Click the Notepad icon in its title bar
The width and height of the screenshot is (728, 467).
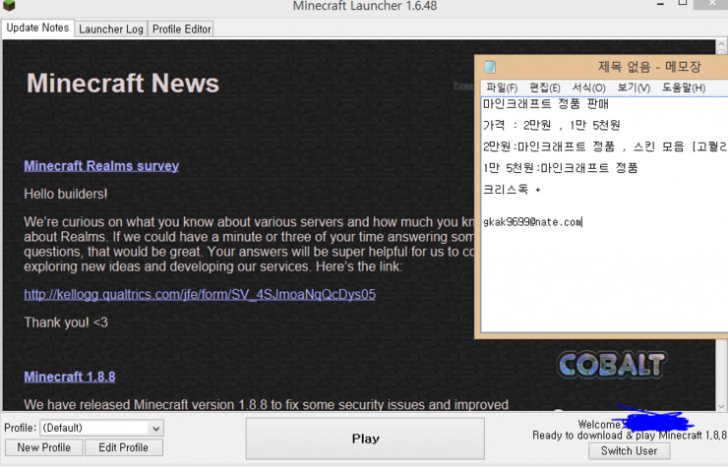(x=490, y=67)
